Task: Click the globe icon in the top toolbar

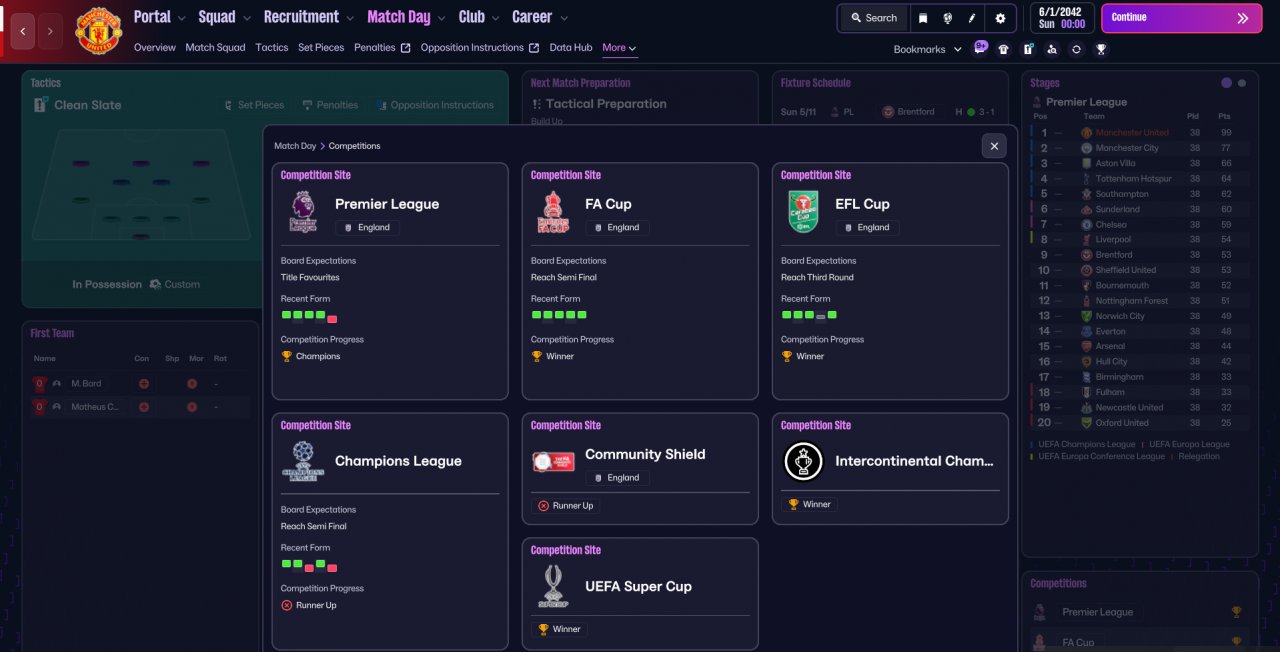Action: coord(947,18)
